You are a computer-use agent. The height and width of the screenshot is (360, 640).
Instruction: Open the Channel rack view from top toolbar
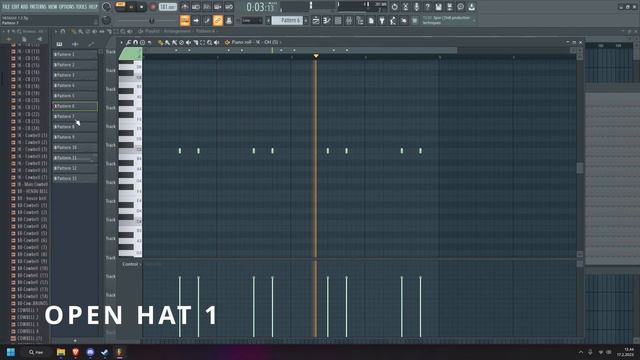(x=338, y=20)
